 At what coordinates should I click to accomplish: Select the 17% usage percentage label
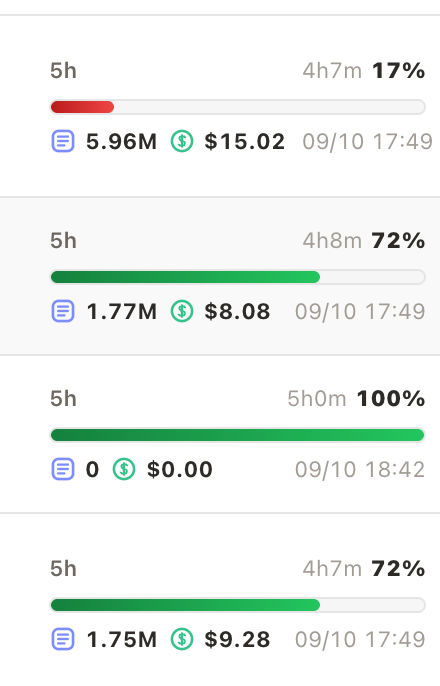tap(398, 71)
